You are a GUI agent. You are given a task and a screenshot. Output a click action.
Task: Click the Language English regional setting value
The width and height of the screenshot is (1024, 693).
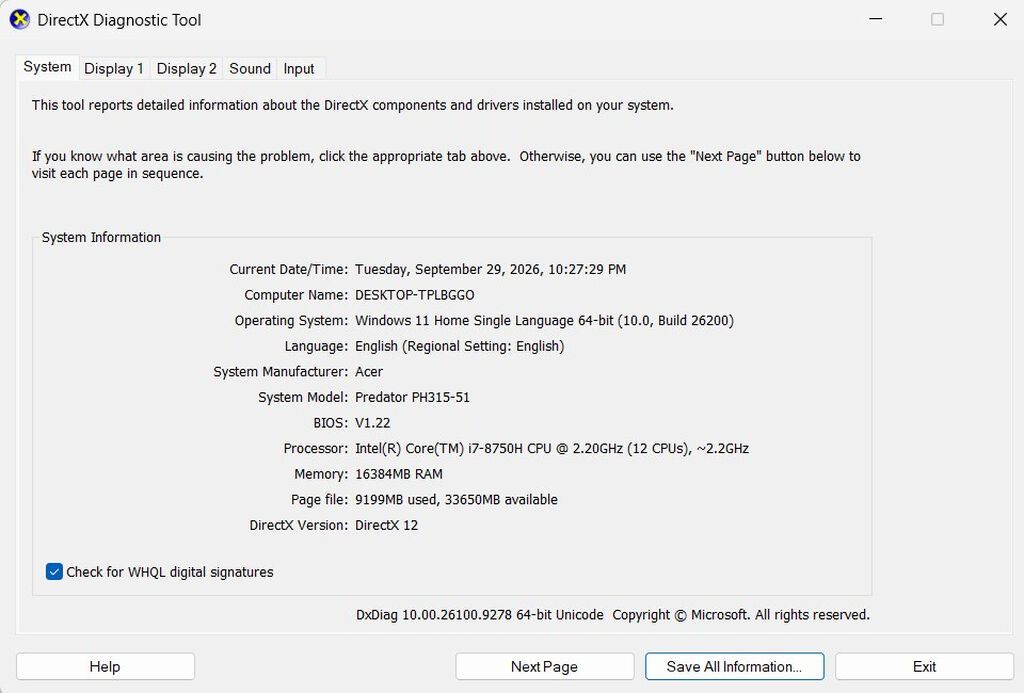click(459, 346)
